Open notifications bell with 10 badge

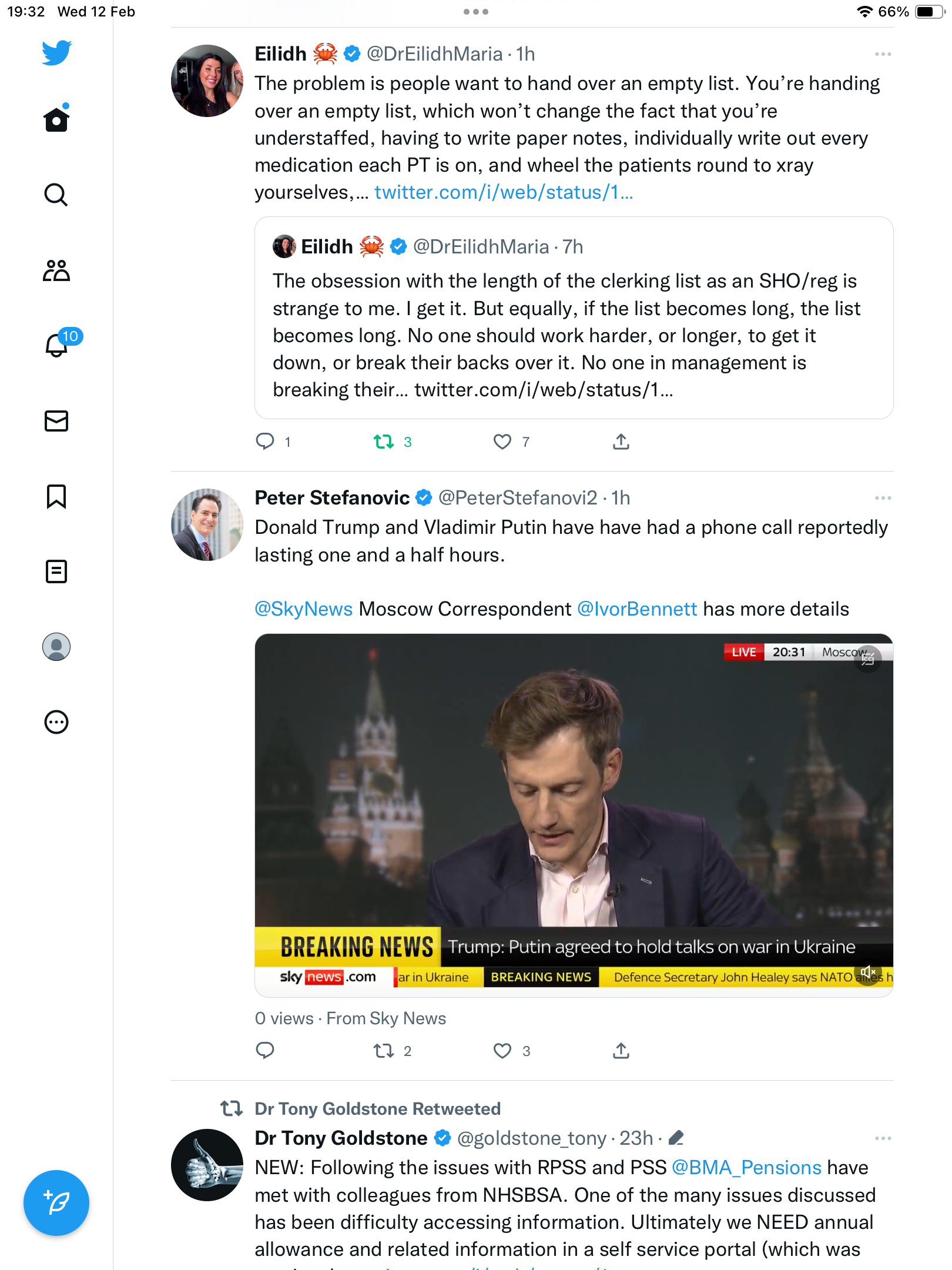click(x=58, y=345)
